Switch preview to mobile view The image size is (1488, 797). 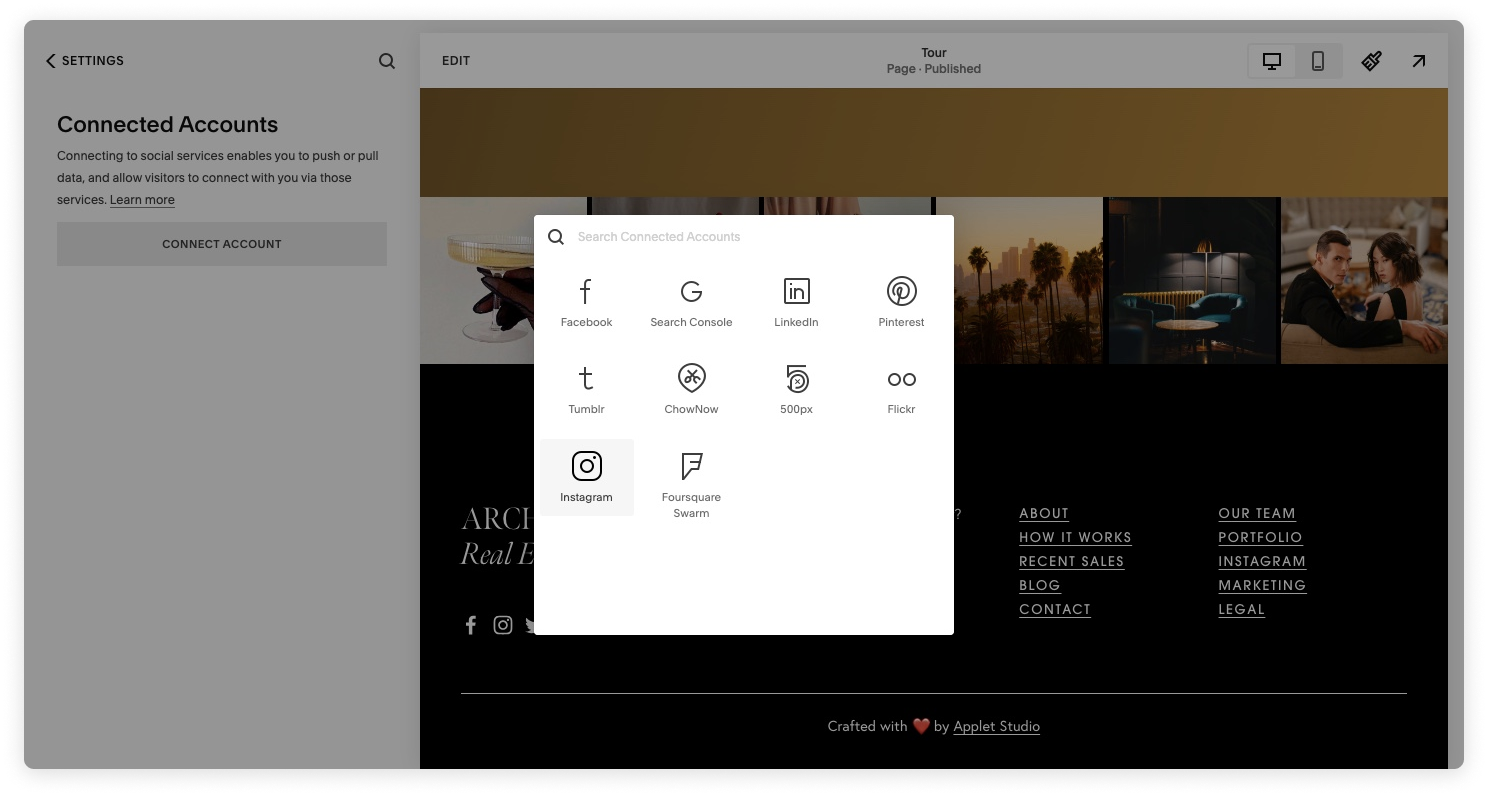pyautogui.click(x=1317, y=61)
